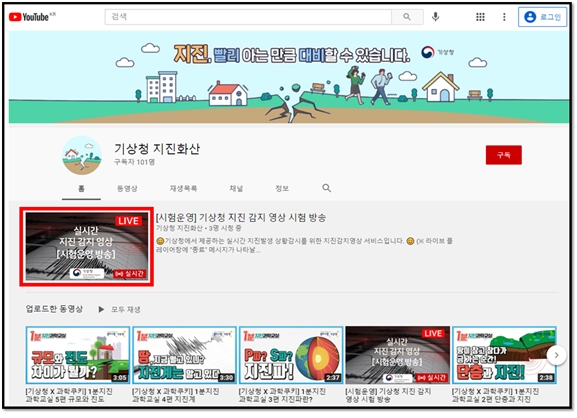Open the 규모와 진도 video thumbnail
Viewport: 577px width, 418px height.
[78, 355]
